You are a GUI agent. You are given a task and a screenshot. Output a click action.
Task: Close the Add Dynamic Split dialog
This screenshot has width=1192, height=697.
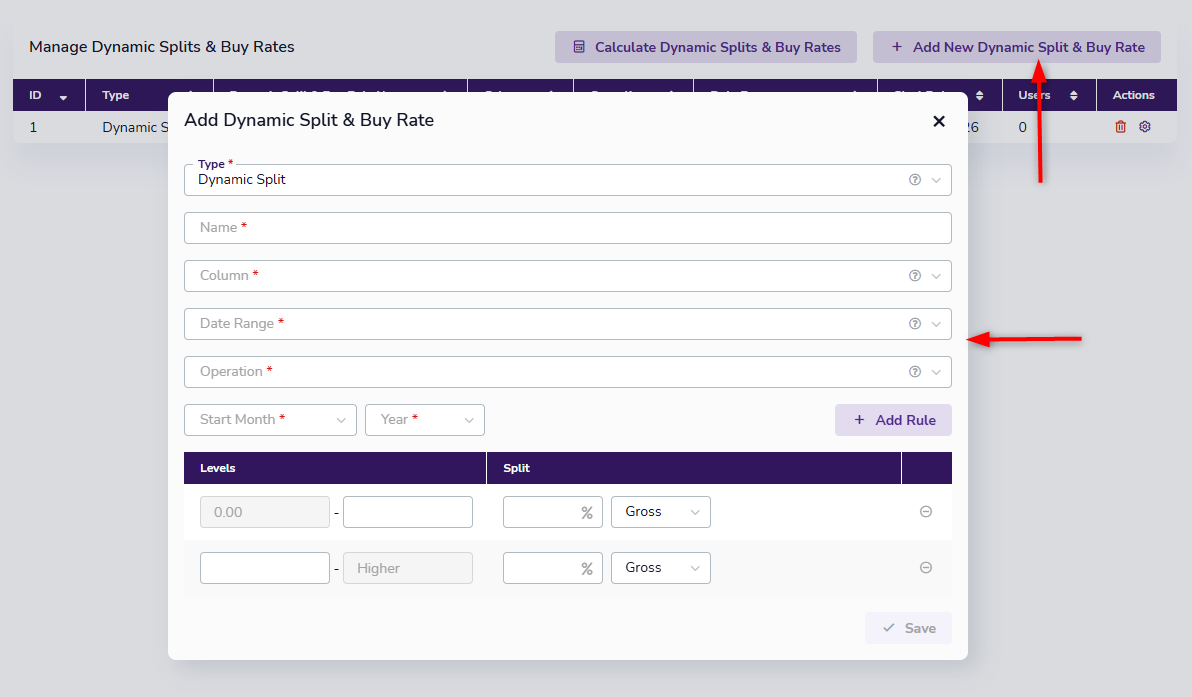tap(938, 121)
